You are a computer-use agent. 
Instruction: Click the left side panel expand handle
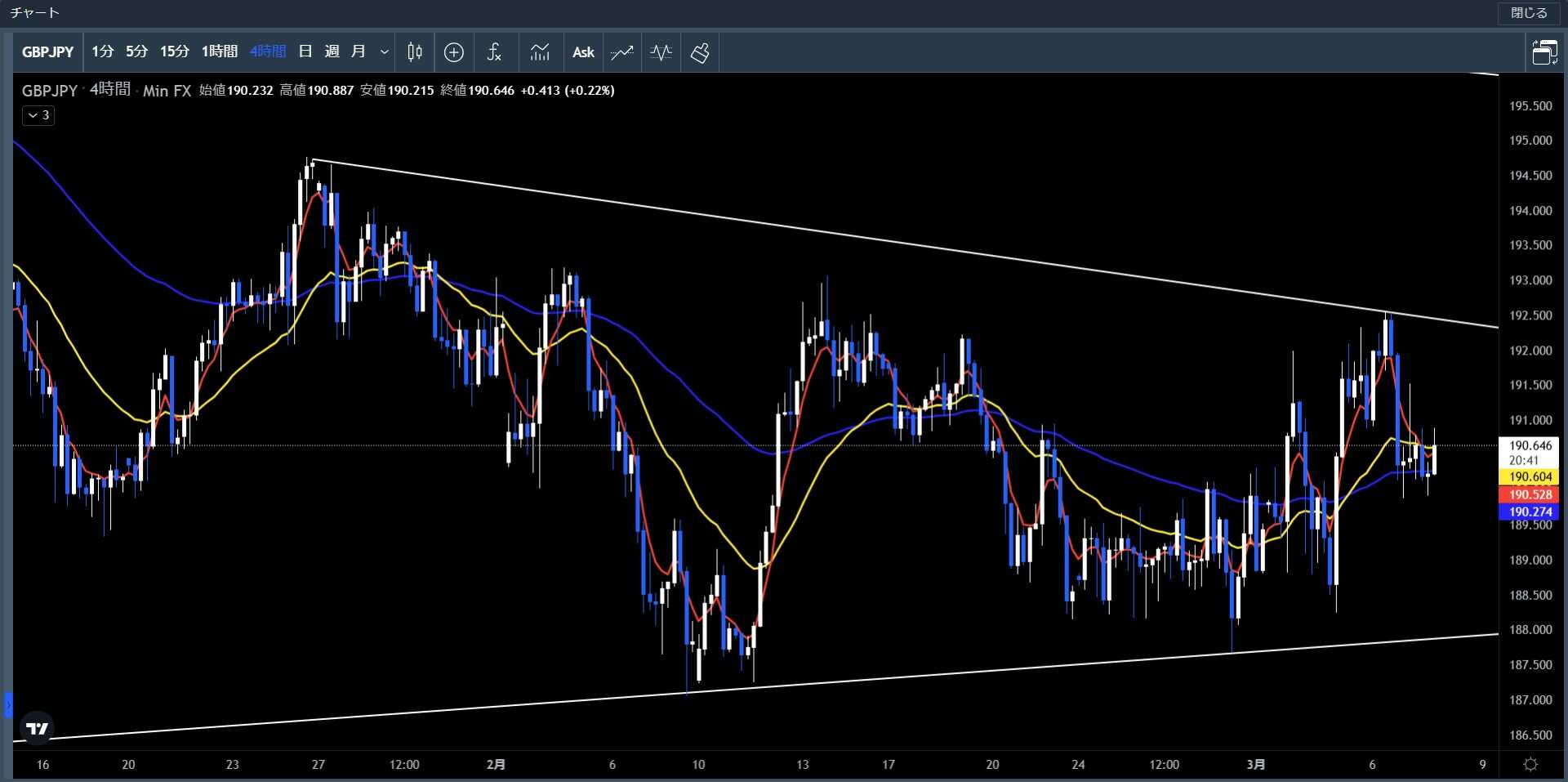pos(8,704)
